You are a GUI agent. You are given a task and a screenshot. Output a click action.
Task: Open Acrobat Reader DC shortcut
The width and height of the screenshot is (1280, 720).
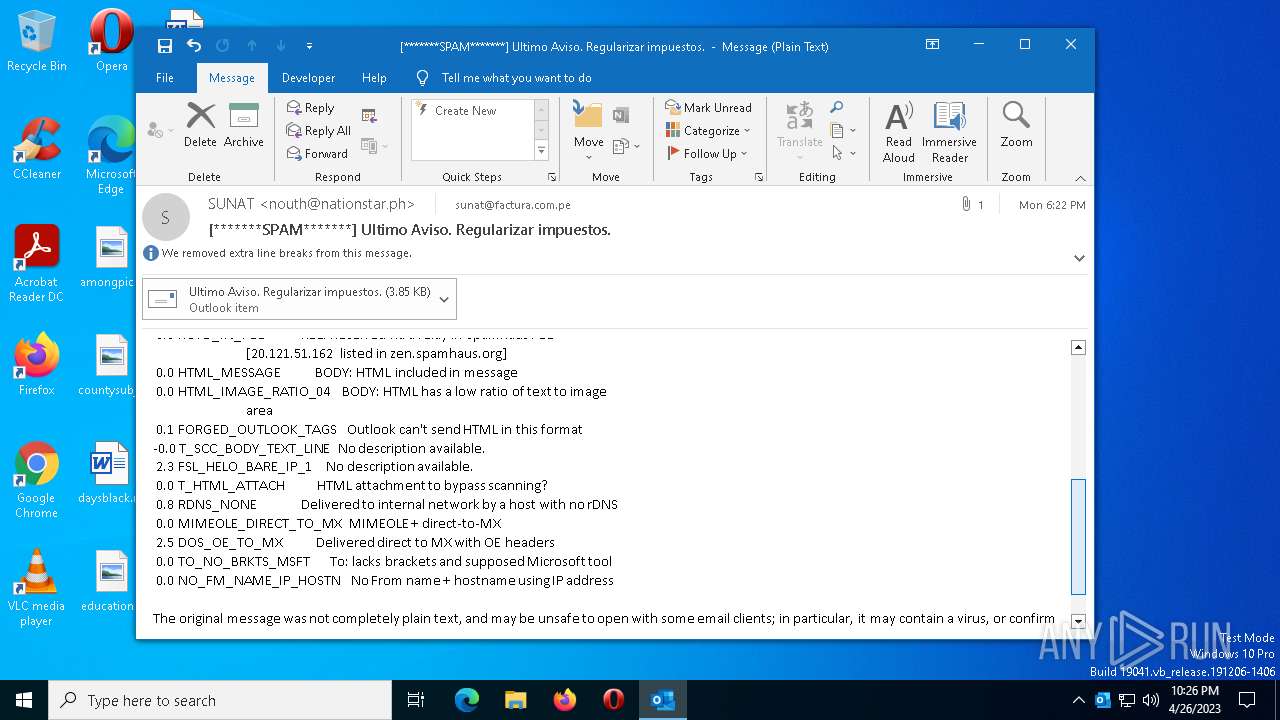click(x=36, y=263)
